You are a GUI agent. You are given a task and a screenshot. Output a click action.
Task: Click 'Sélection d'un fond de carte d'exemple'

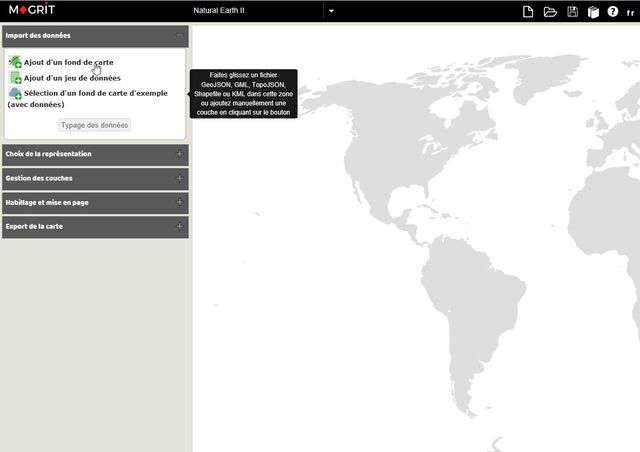tap(95, 93)
